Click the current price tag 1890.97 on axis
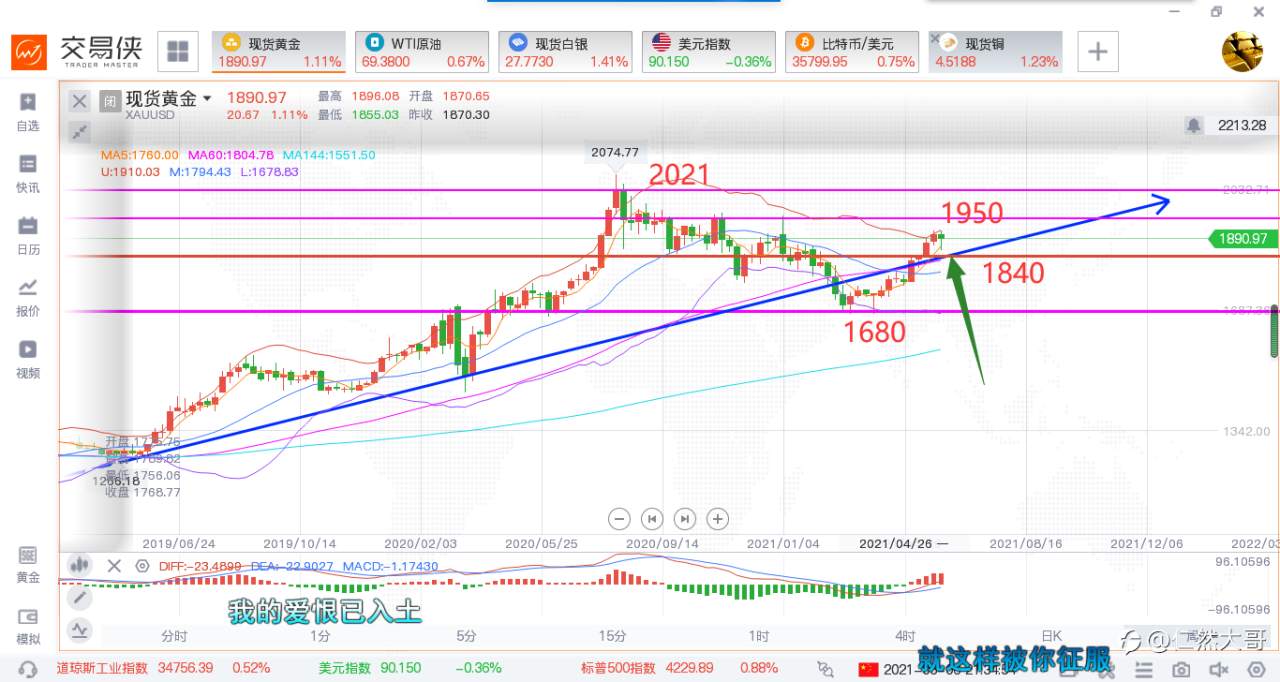Screen dimensions: 1280x682 [1243, 238]
